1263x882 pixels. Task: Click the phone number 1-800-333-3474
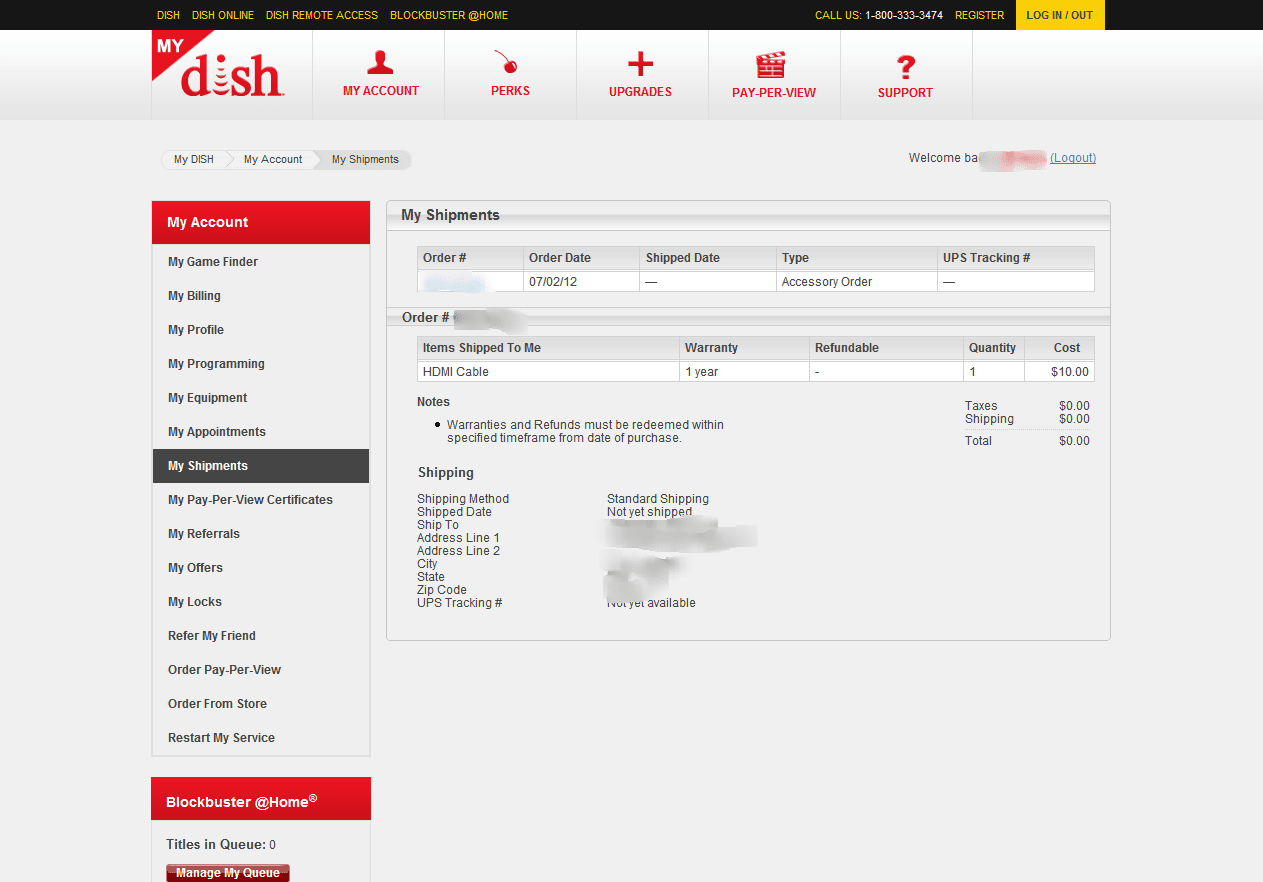(x=904, y=15)
